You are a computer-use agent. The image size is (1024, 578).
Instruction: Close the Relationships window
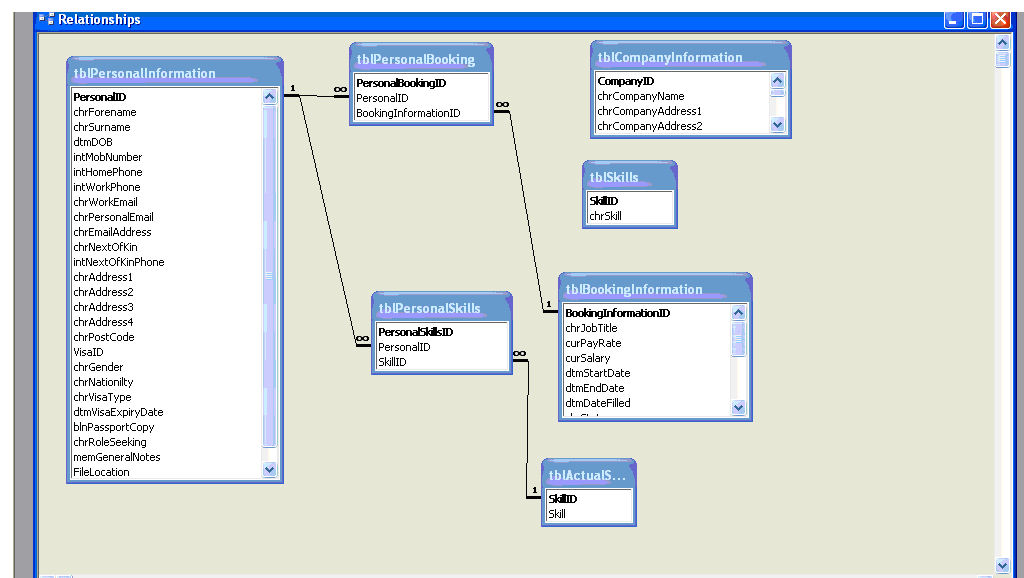(x=1000, y=19)
